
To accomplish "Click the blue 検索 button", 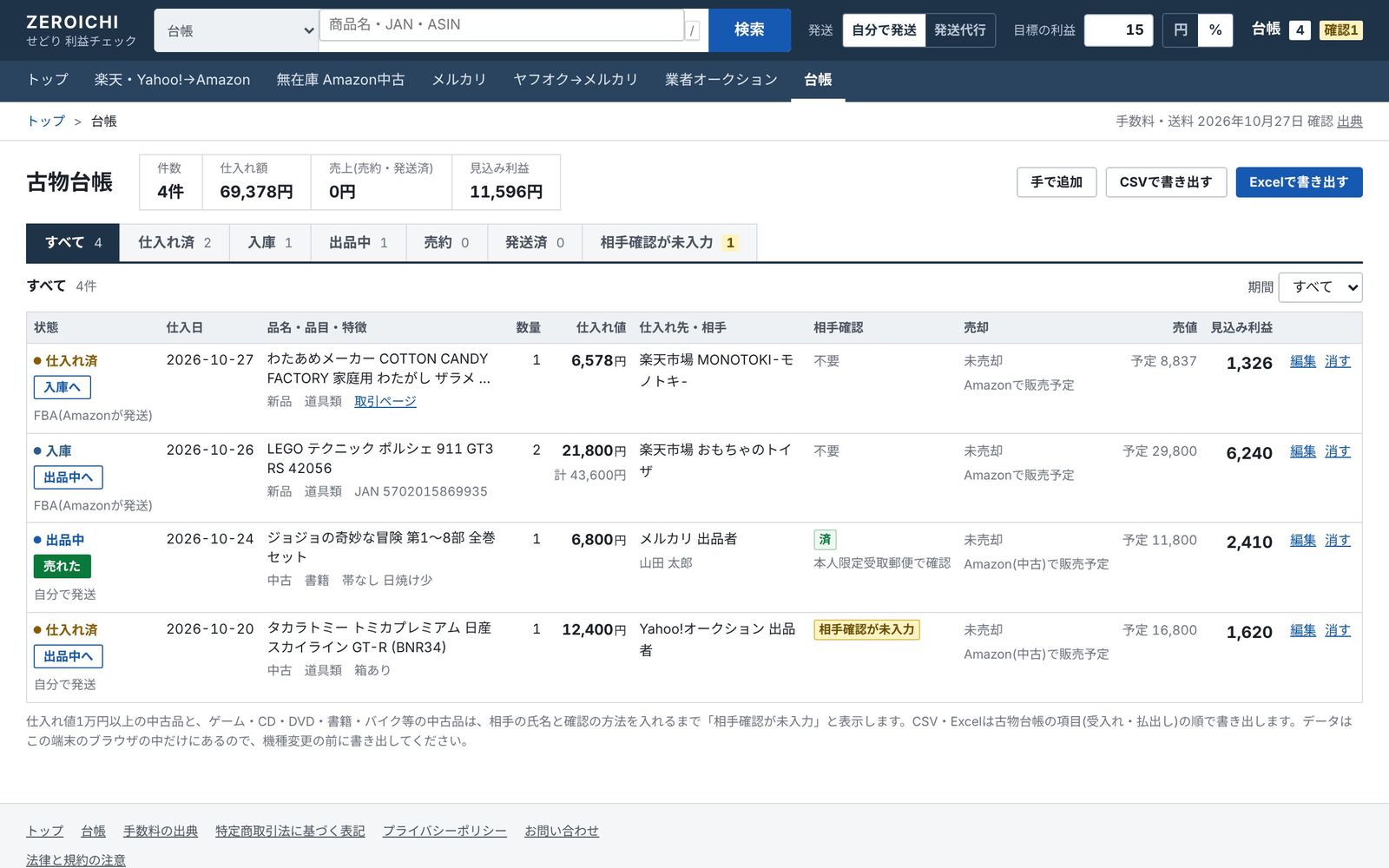I will (x=749, y=30).
